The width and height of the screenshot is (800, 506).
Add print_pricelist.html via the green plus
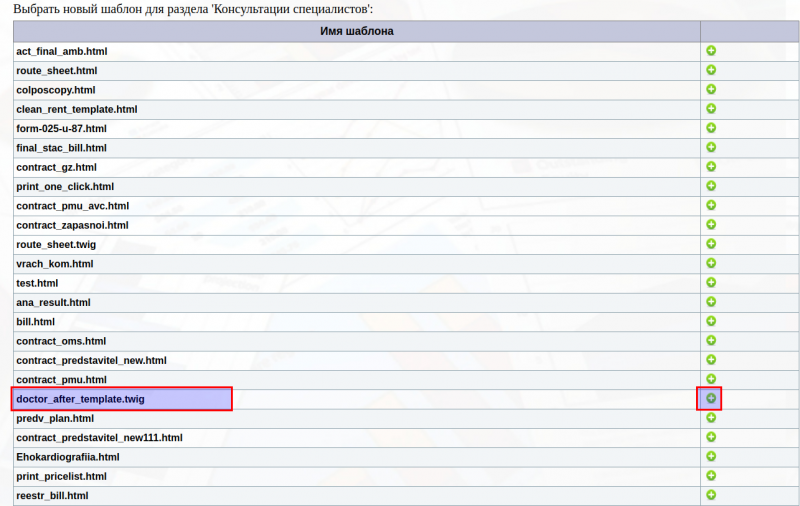711,476
